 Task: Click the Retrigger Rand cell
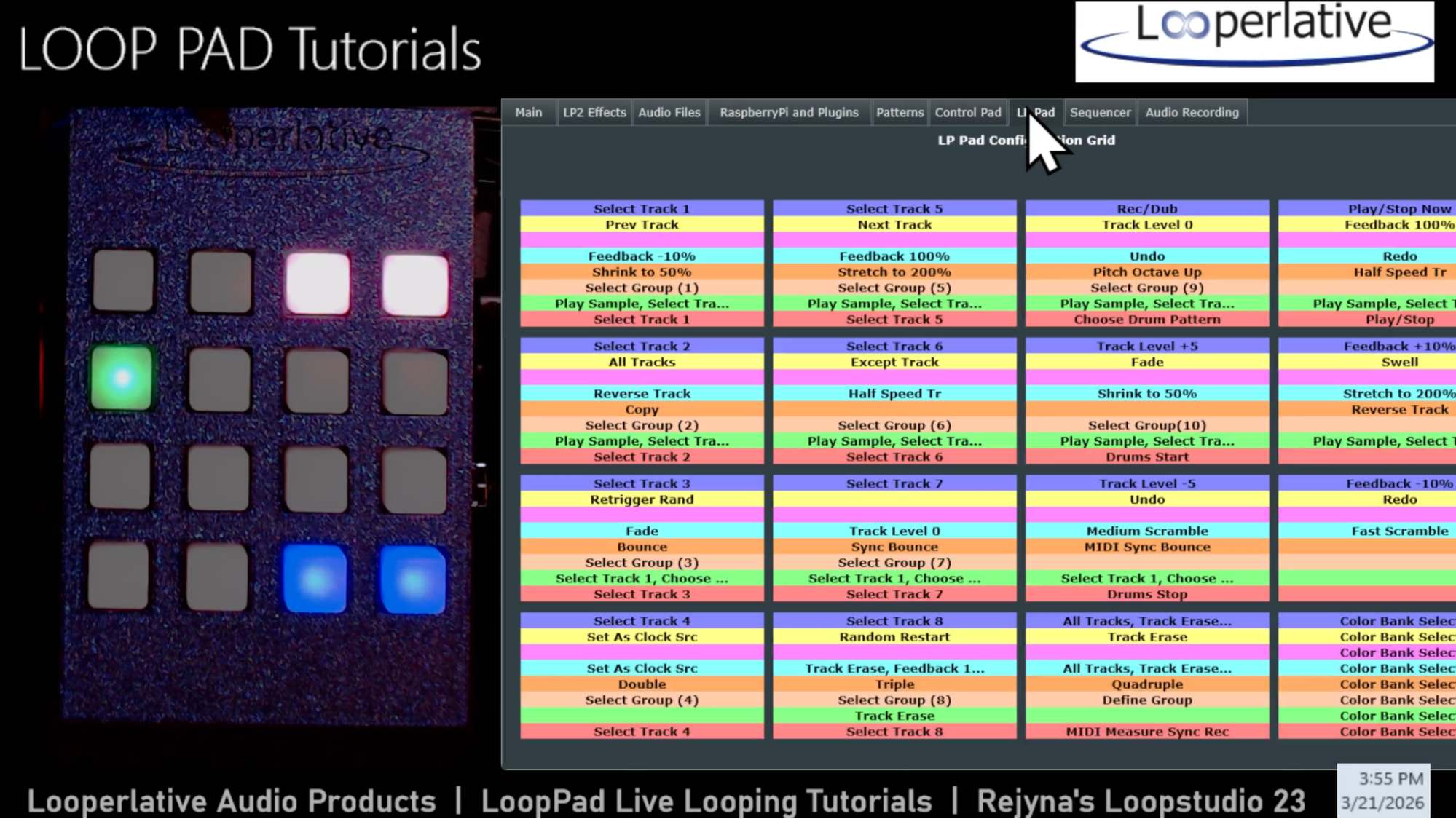(x=642, y=500)
